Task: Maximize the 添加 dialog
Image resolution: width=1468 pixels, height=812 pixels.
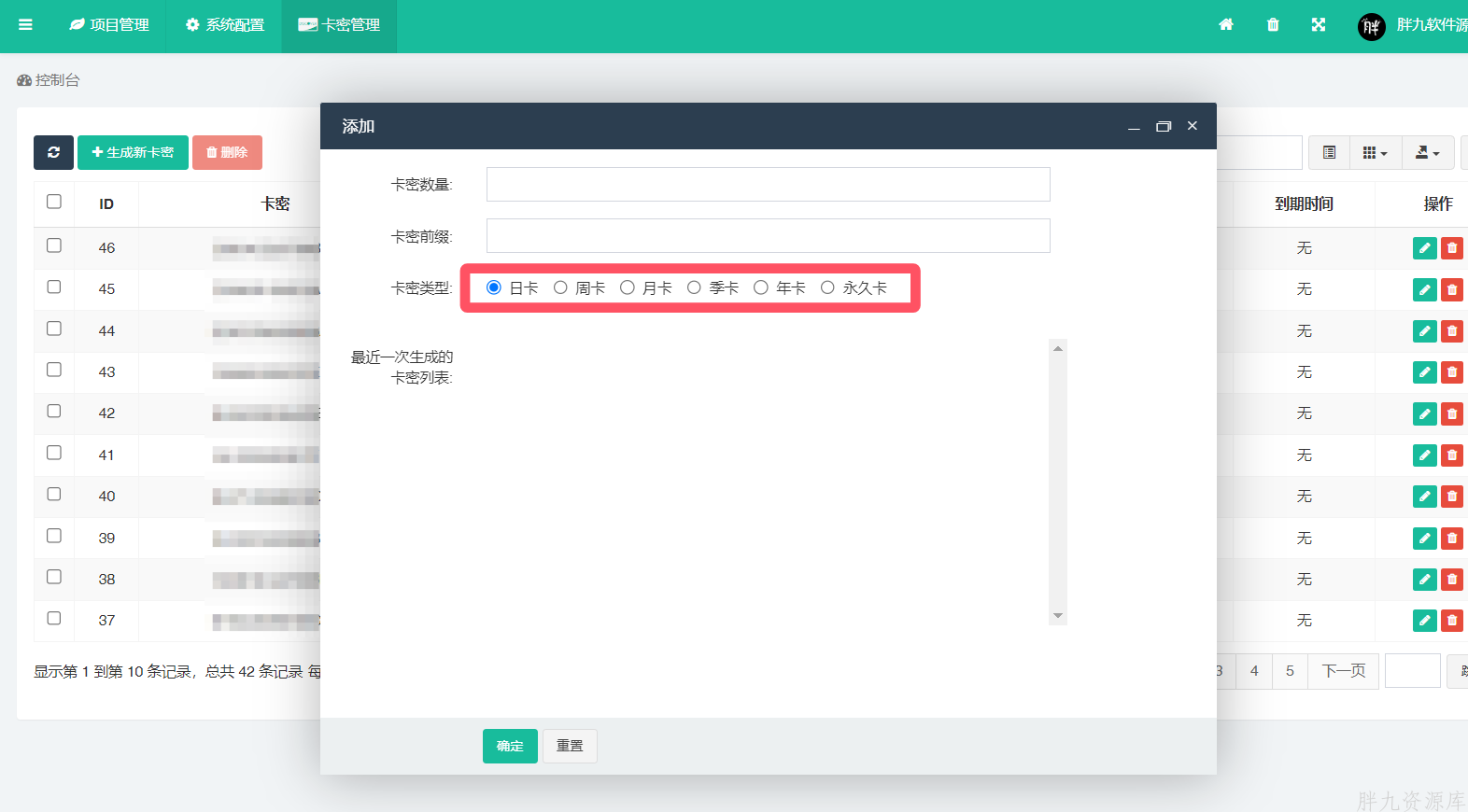Action: pyautogui.click(x=1164, y=126)
